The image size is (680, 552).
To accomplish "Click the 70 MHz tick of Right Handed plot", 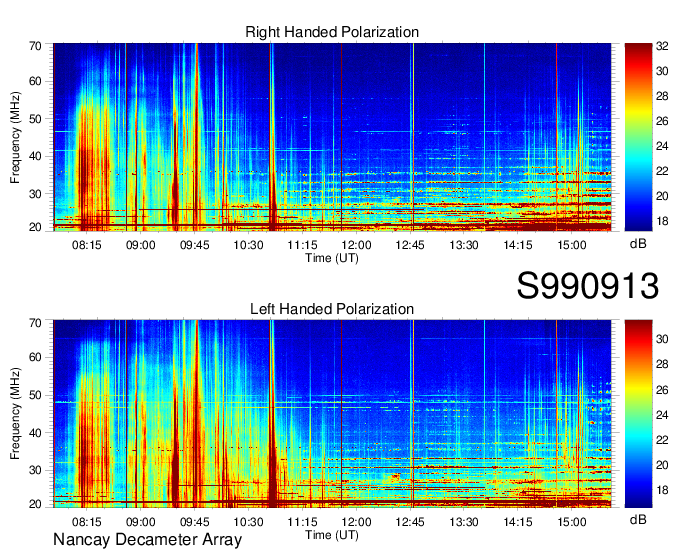I will (x=35, y=46).
